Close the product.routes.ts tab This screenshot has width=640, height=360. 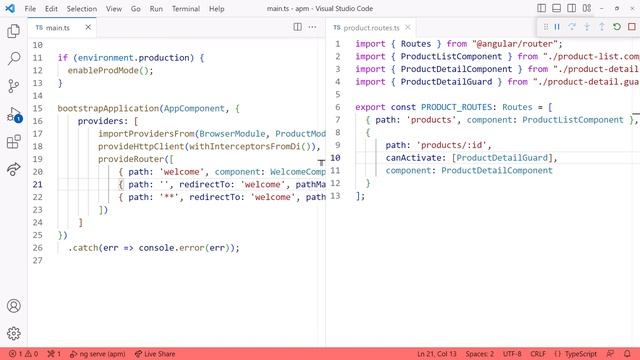coord(407,27)
